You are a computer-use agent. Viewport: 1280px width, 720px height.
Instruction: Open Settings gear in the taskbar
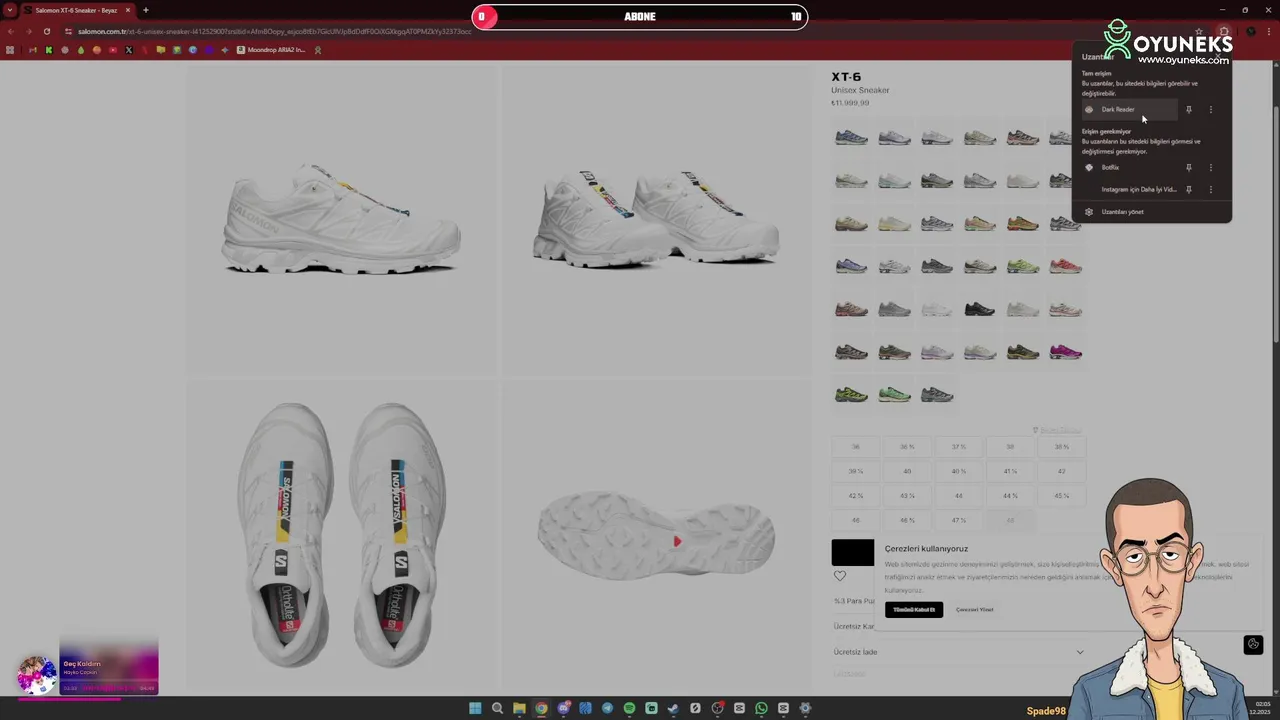[805, 709]
